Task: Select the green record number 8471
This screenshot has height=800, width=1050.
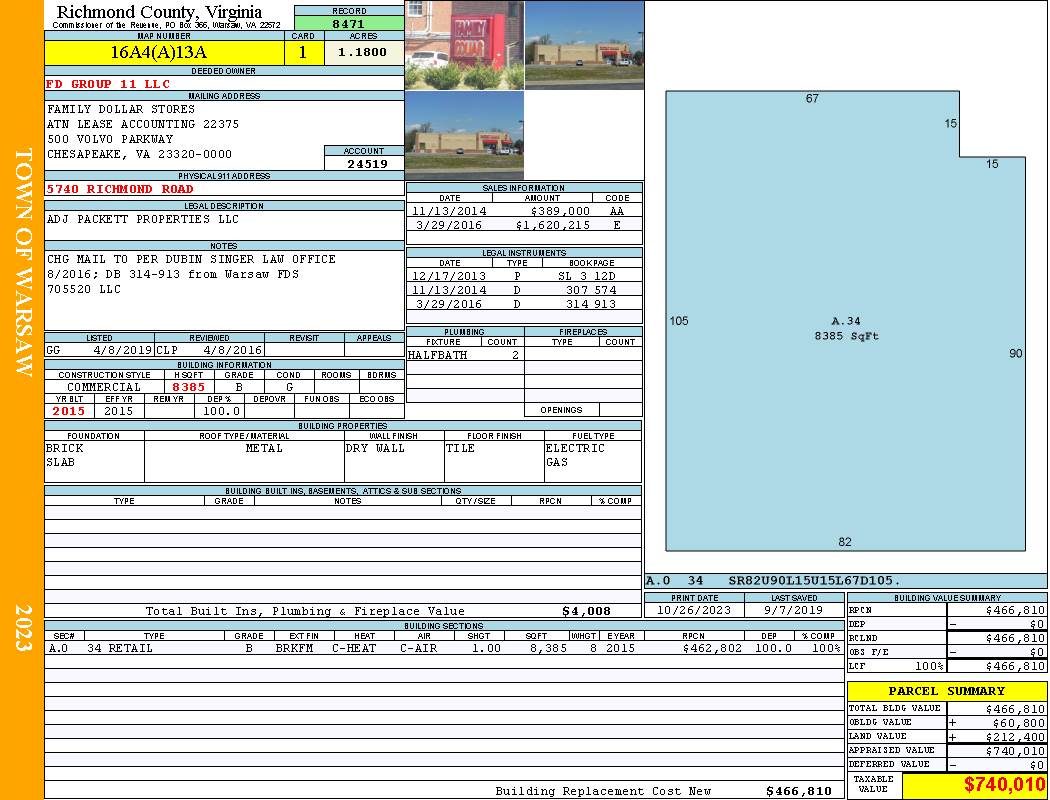Action: tap(348, 23)
